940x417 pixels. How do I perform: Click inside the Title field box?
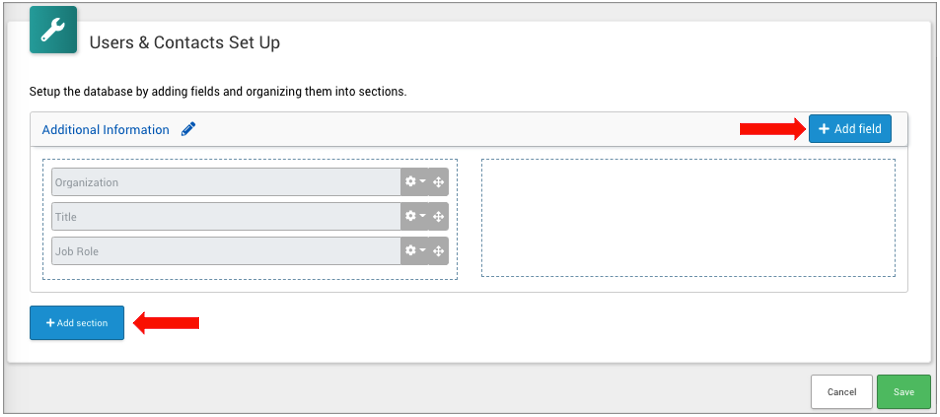pyautogui.click(x=225, y=216)
